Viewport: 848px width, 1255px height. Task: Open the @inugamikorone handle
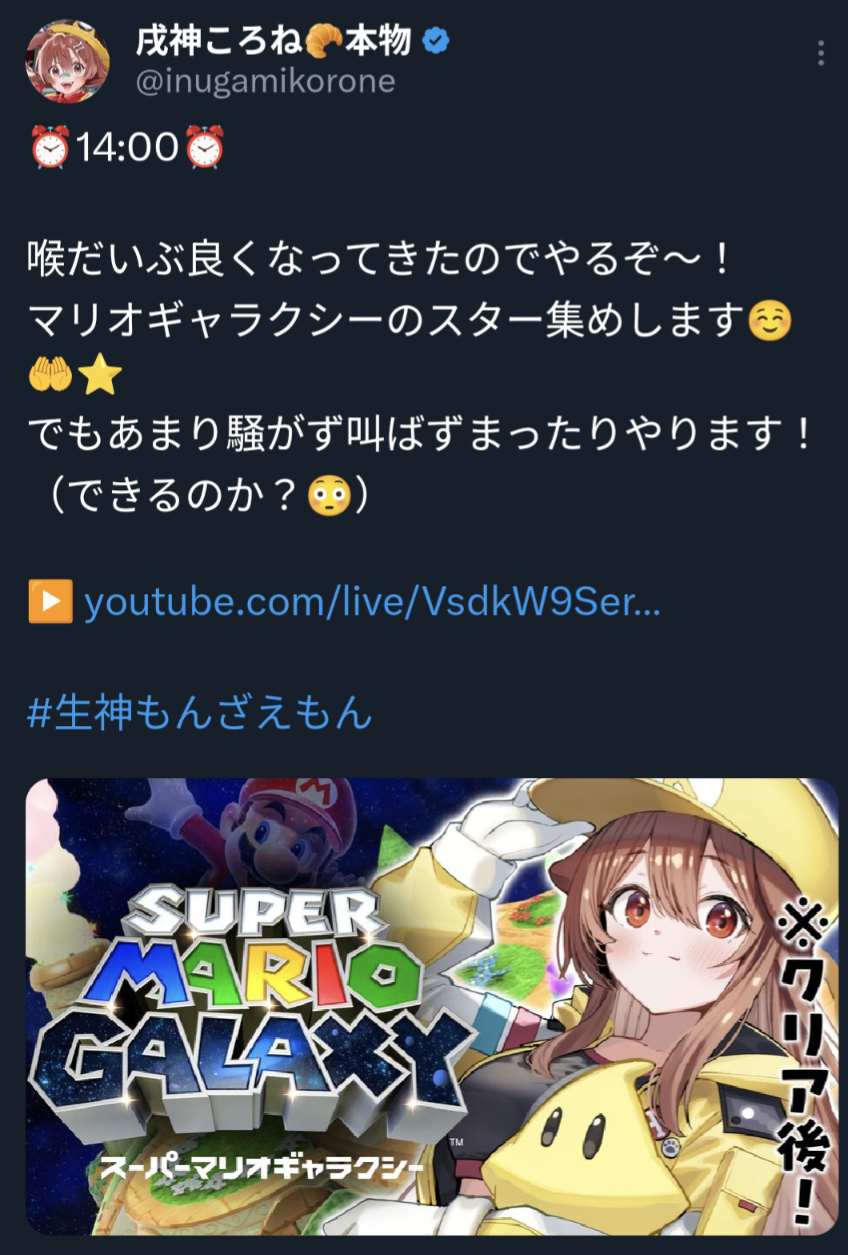click(264, 81)
